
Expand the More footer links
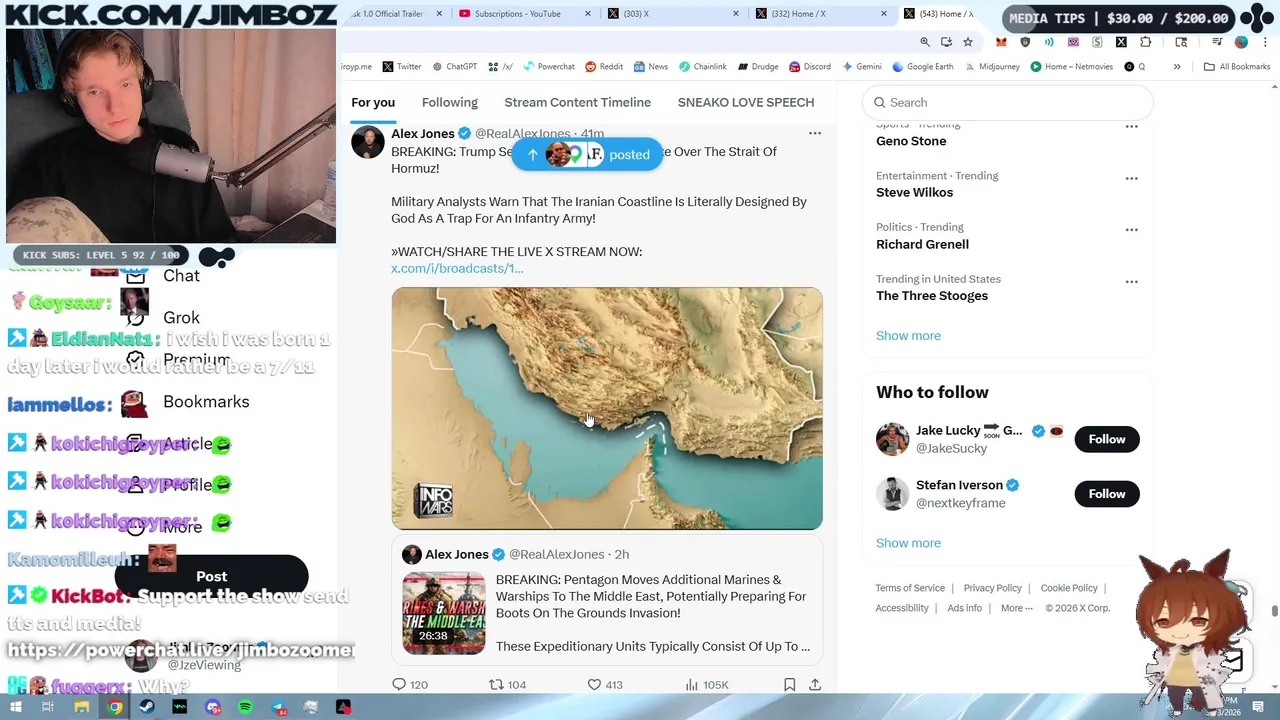pyautogui.click(x=1016, y=608)
